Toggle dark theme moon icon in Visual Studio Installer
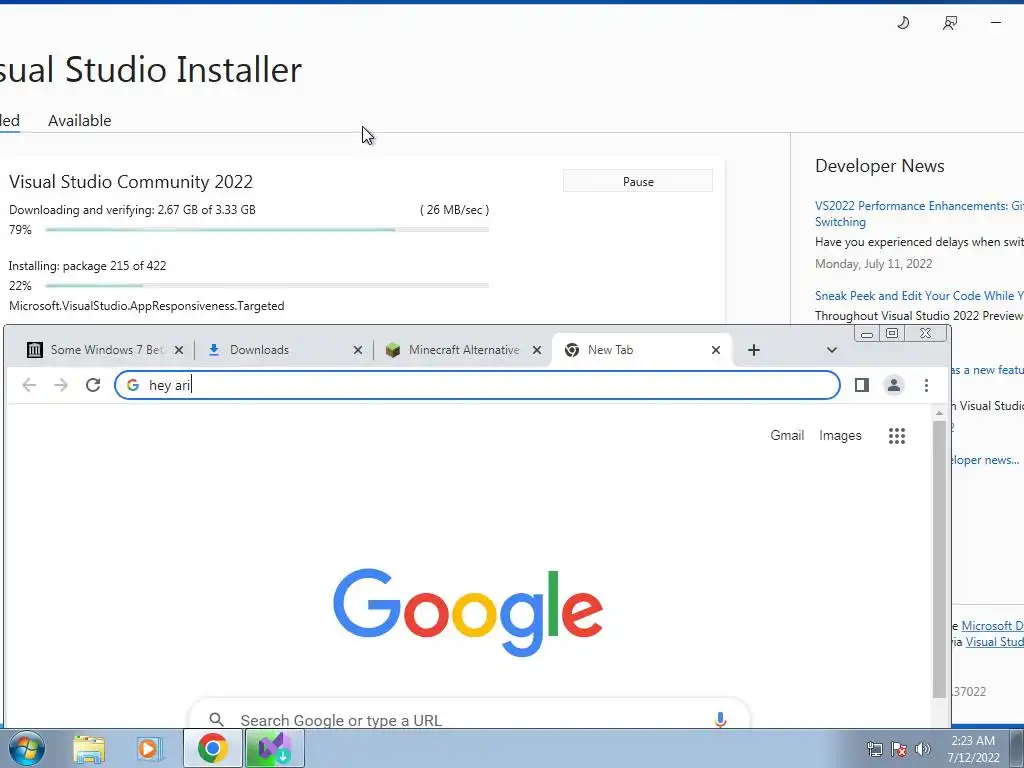The width and height of the screenshot is (1024, 768). pos(903,23)
